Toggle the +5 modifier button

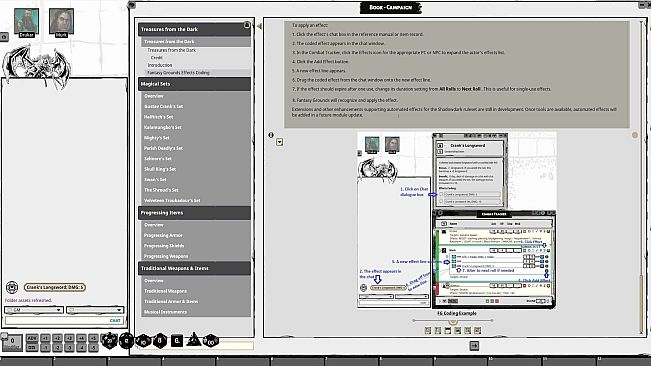[x=93, y=338]
